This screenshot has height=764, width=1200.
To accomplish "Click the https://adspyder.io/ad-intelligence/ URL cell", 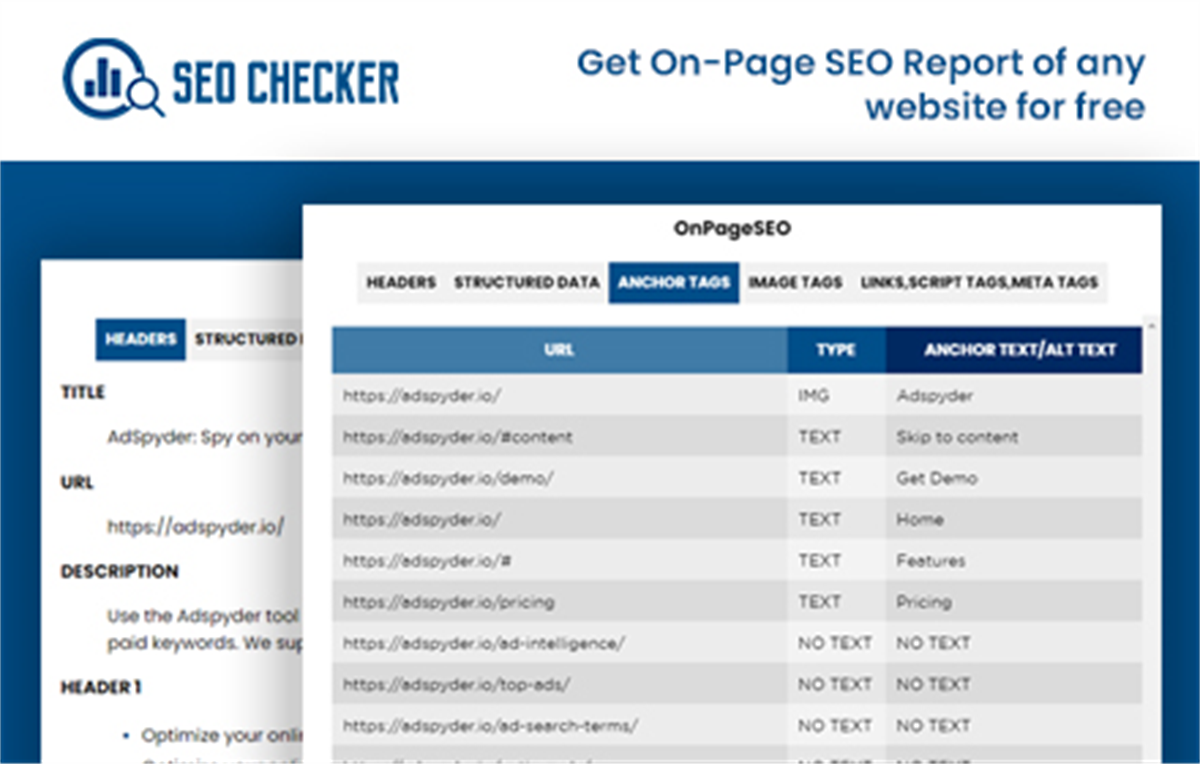I will 560,643.
